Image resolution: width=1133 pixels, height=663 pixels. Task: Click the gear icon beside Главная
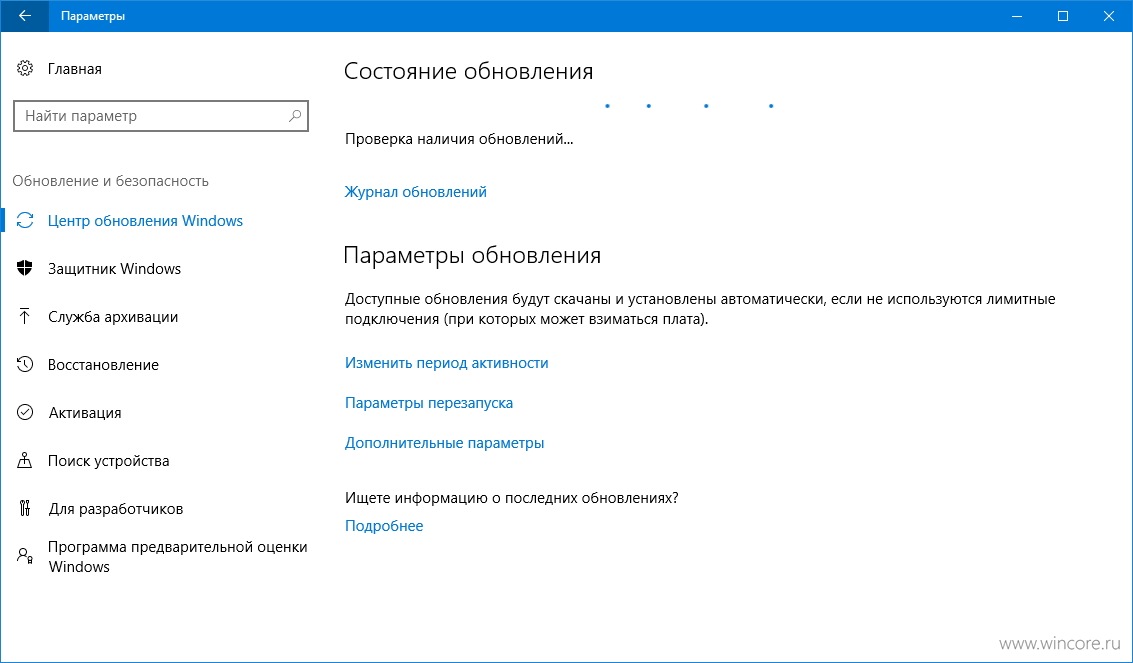[25, 69]
